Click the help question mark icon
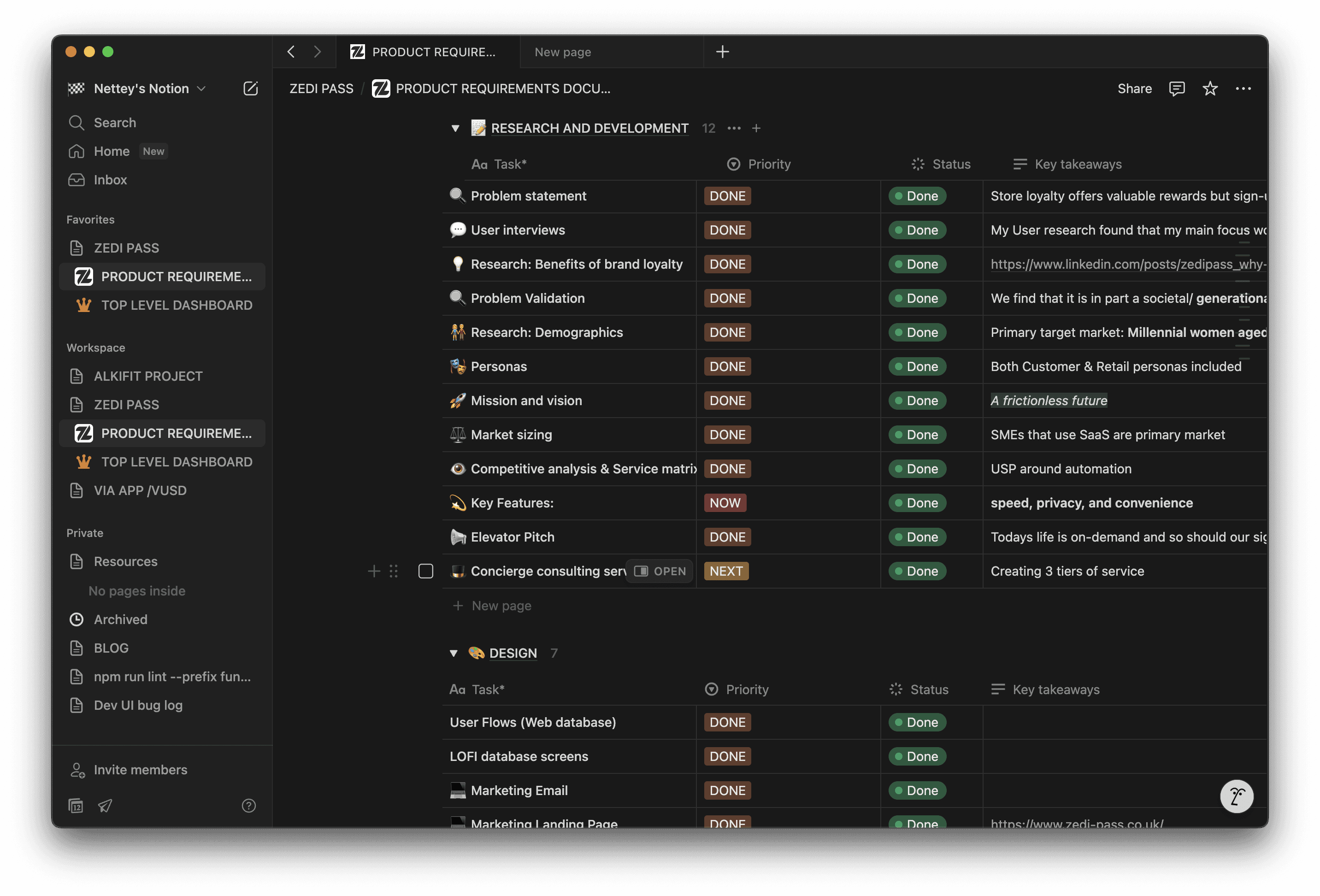Viewport: 1320px width, 896px height. point(249,805)
